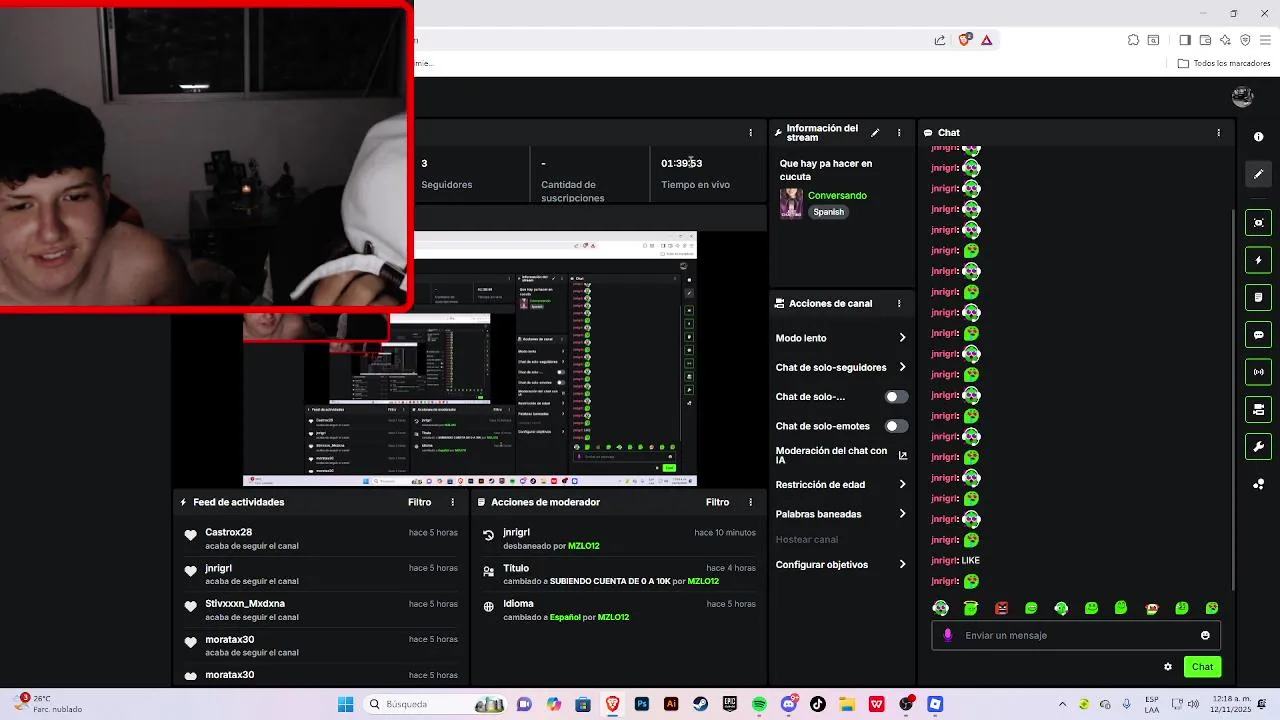Open the stats panel three-dot menu
The height and width of the screenshot is (720, 1280).
point(750,132)
